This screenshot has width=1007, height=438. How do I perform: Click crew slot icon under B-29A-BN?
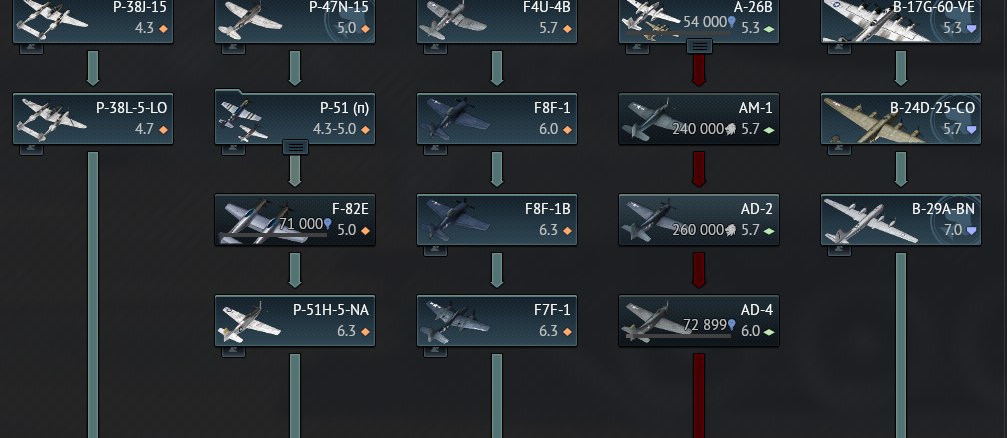point(839,250)
